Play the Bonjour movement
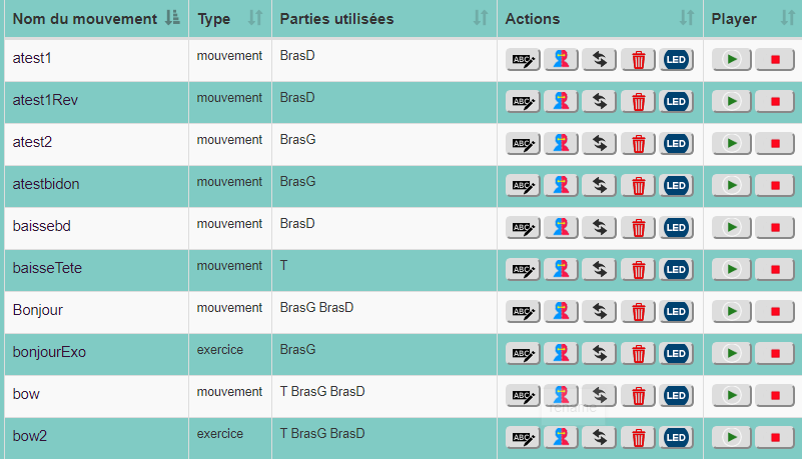Screen dimensions: 802x459 732,312
